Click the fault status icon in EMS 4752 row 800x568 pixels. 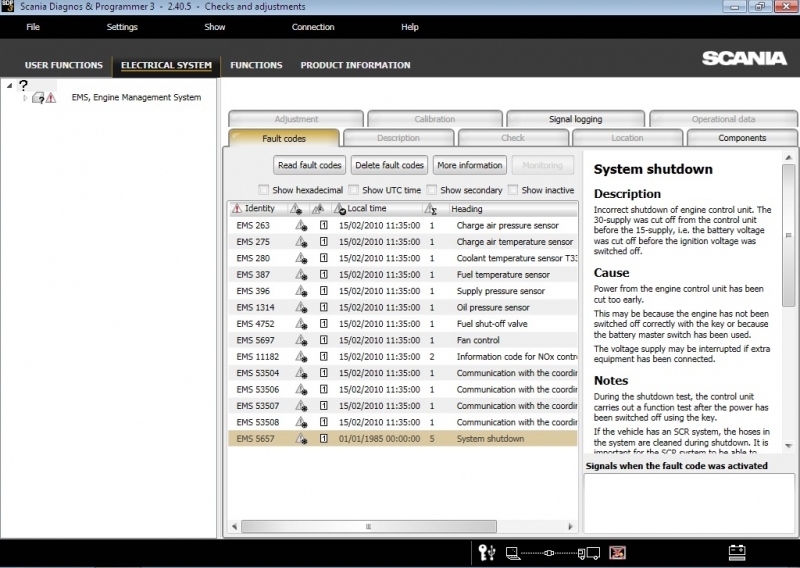[301, 324]
